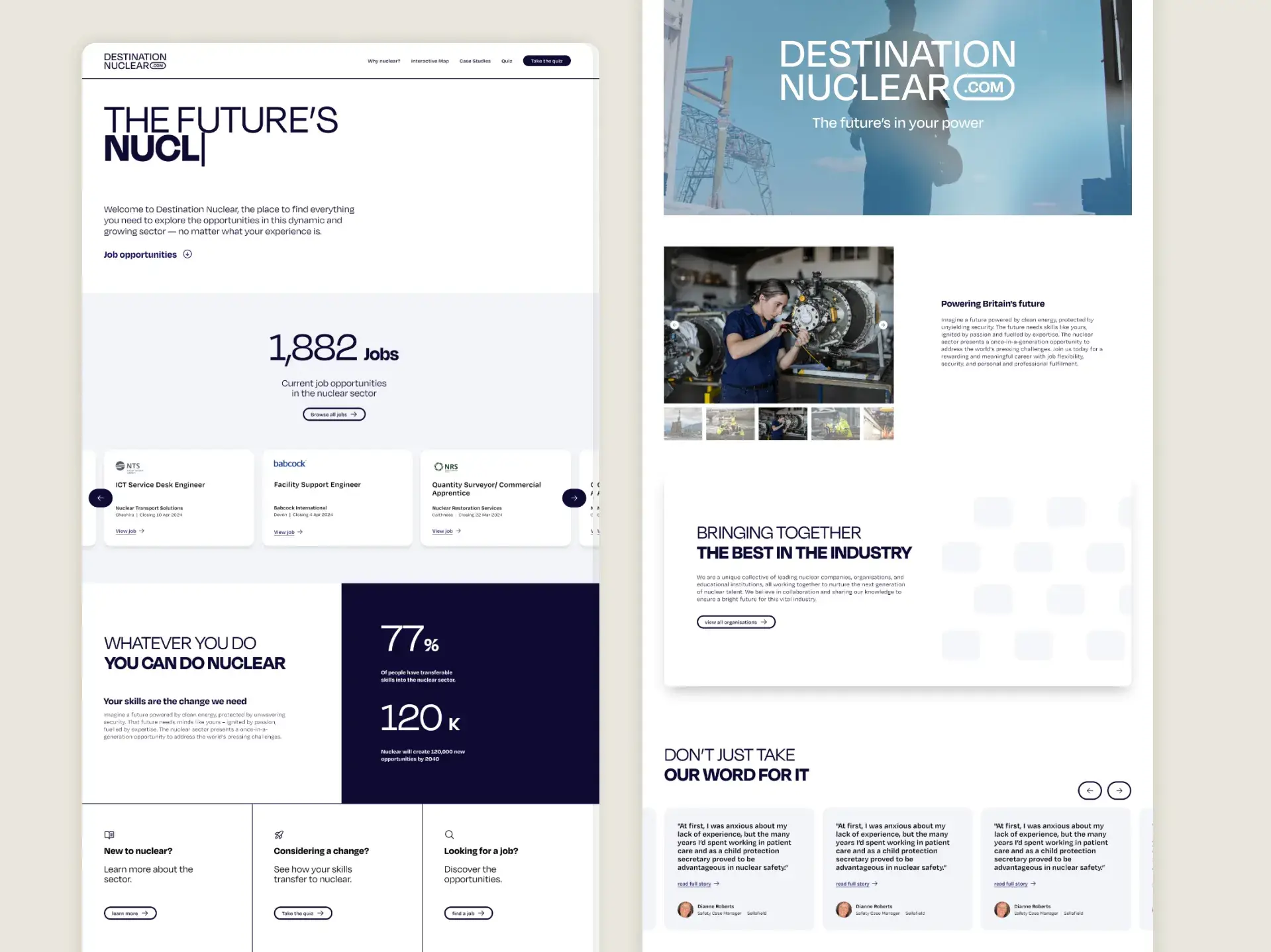
Task: Click the circled arrow beside Job opportunities
Action: [x=187, y=254]
